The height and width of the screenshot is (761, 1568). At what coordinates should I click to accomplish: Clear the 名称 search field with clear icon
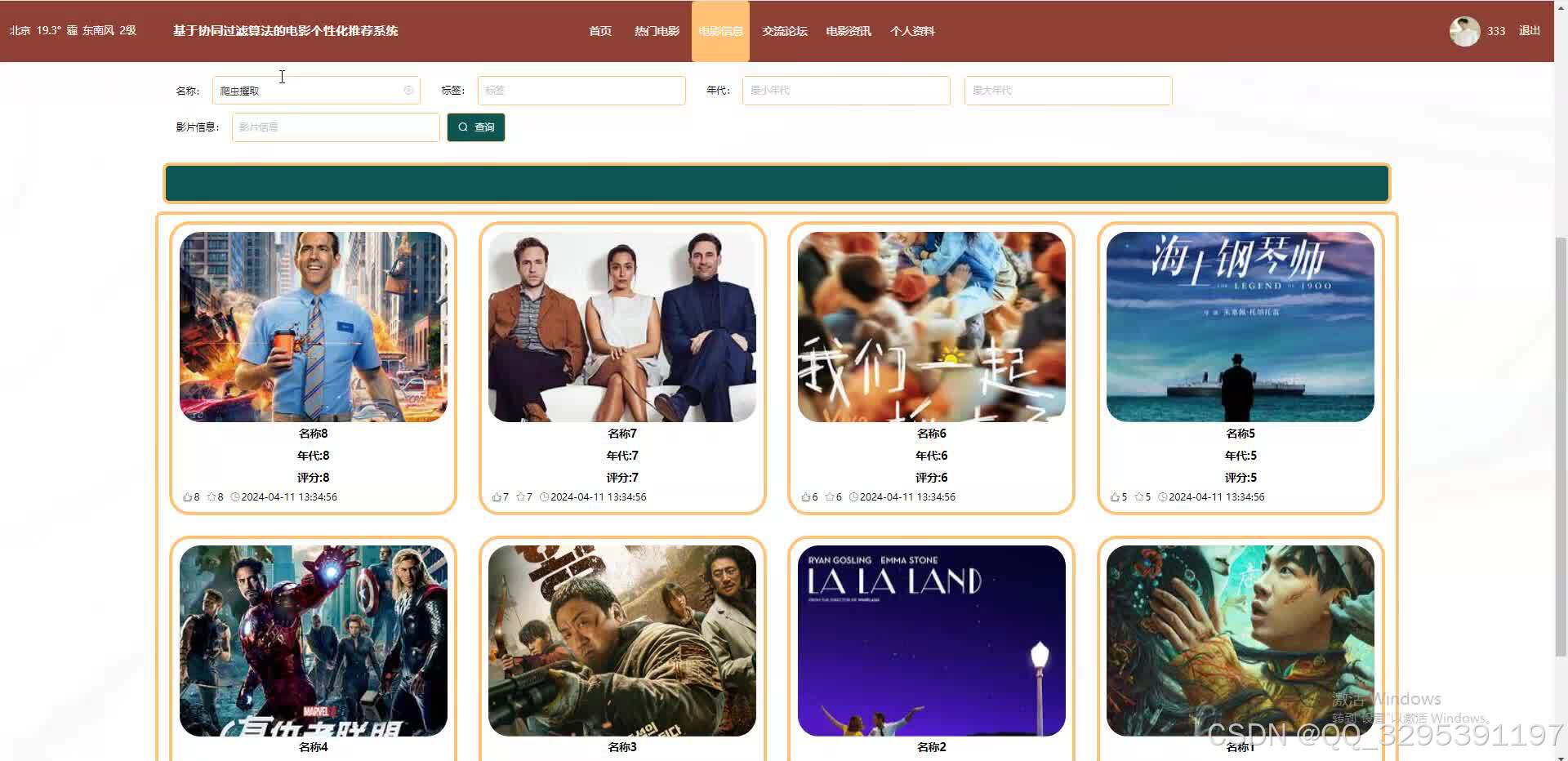408,90
